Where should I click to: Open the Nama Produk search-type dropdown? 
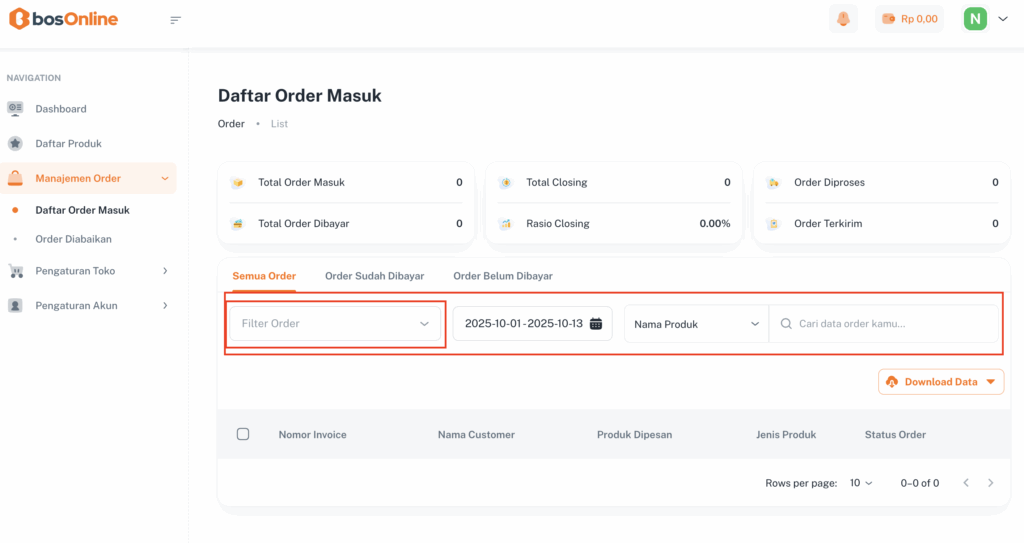tap(696, 324)
